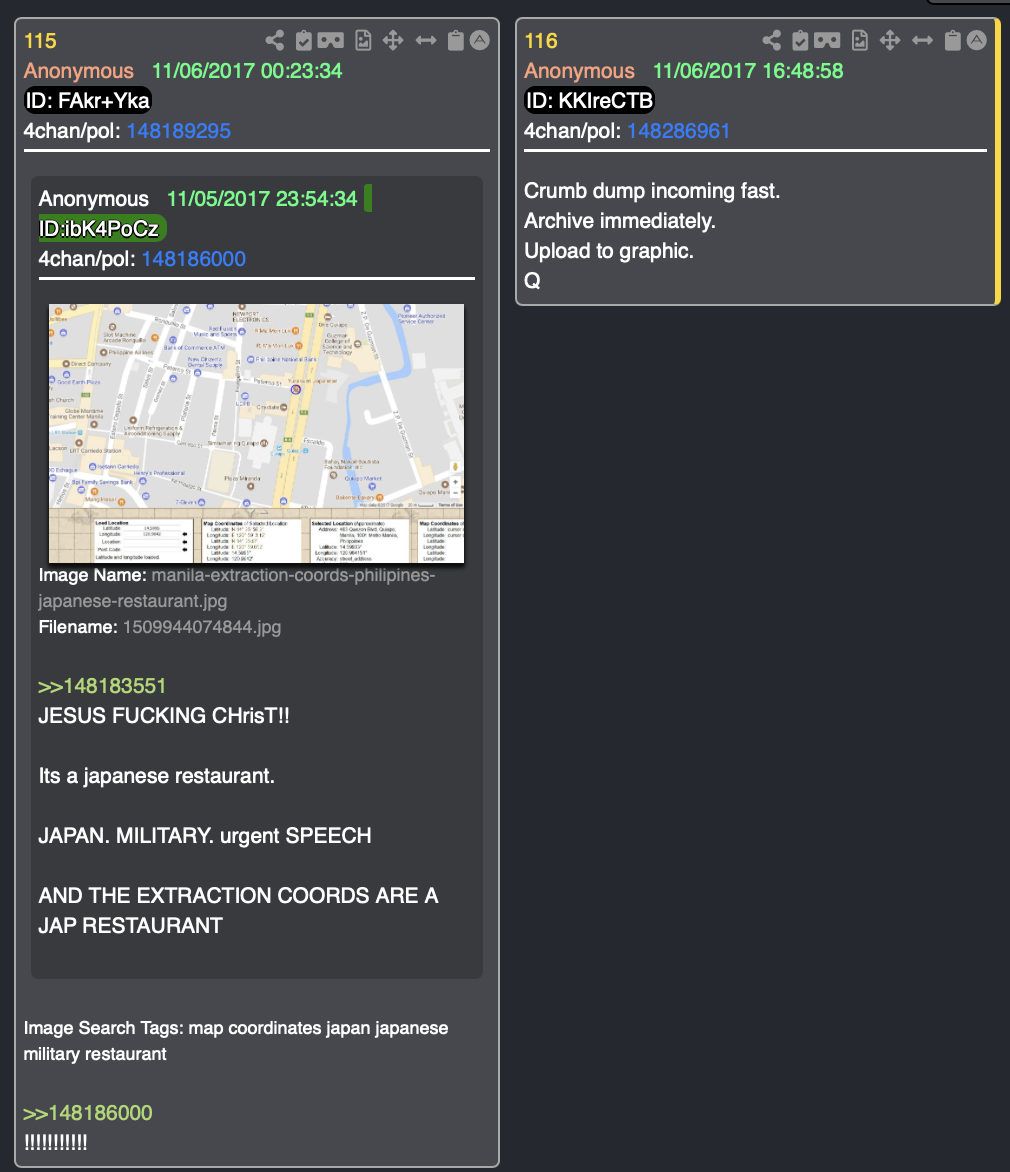Open the Manila map image thumbnail
Image resolution: width=1010 pixels, height=1172 pixels.
click(256, 434)
